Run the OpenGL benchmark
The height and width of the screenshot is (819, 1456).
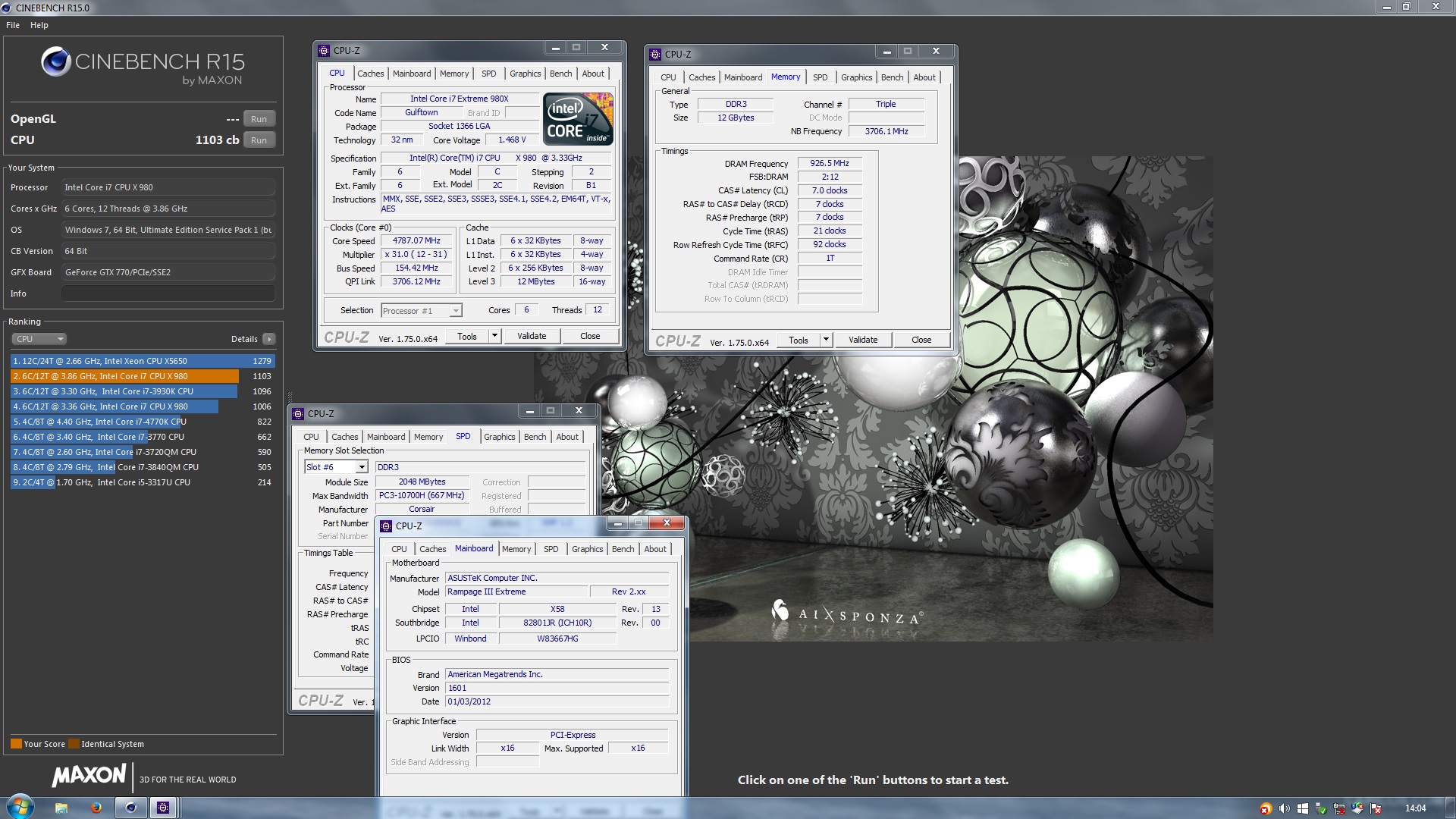259,119
